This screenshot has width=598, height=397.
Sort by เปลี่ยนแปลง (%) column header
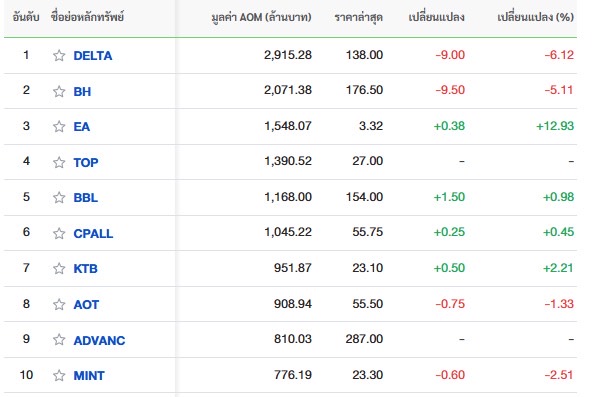tap(535, 17)
